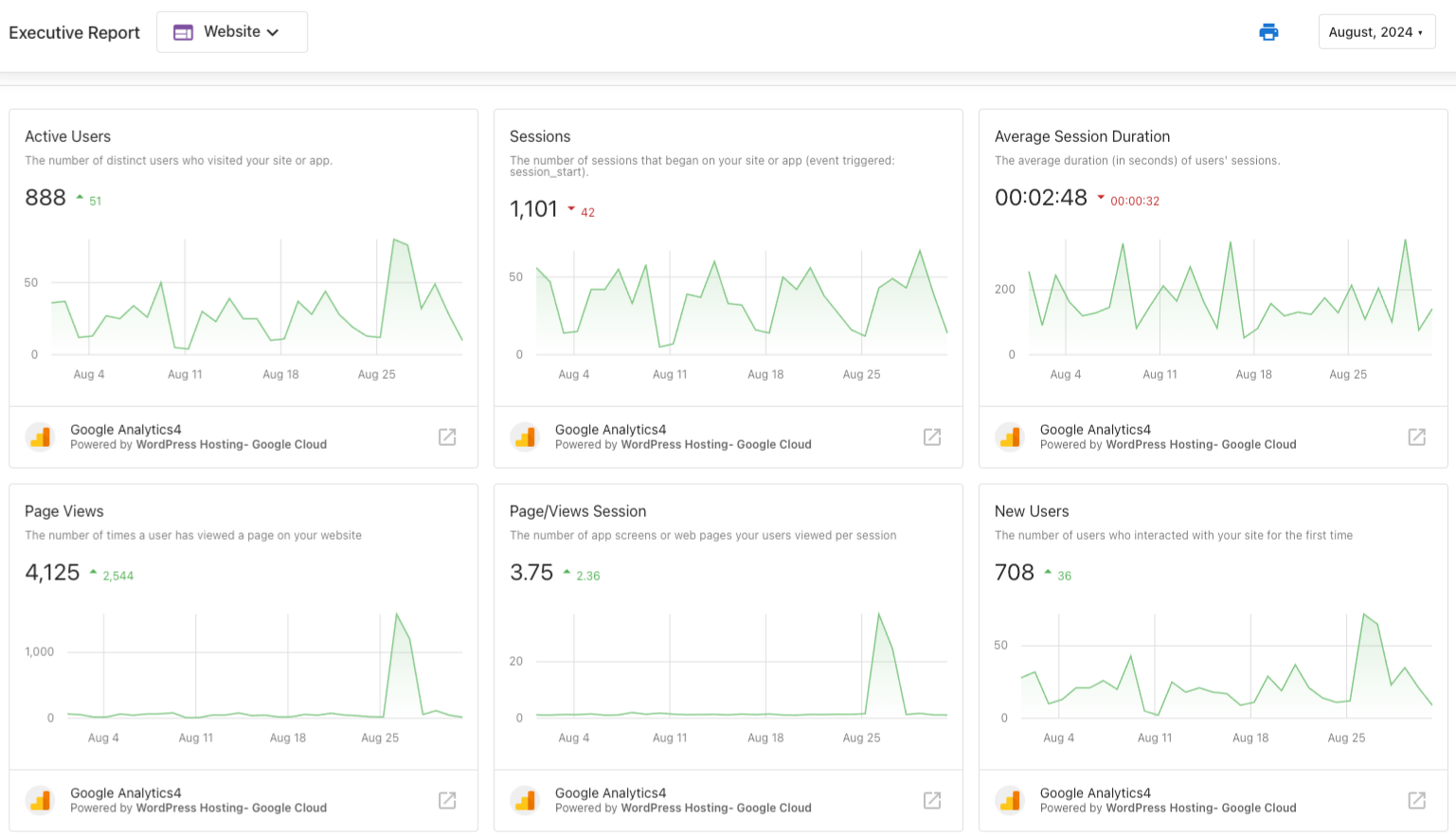The image size is (1456, 836).
Task: Click the Google Analytics4 icon on Page Views card
Action: coord(40,800)
